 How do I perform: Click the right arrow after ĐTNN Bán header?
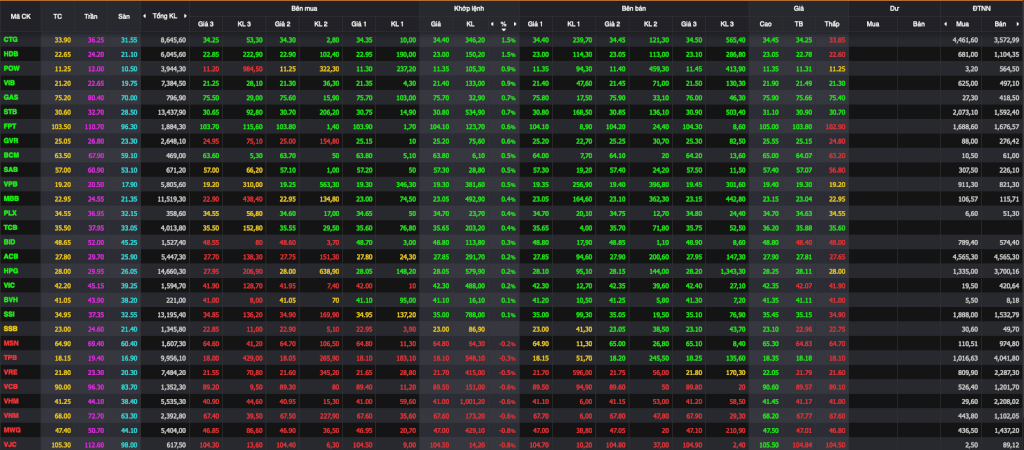pyautogui.click(x=1019, y=24)
